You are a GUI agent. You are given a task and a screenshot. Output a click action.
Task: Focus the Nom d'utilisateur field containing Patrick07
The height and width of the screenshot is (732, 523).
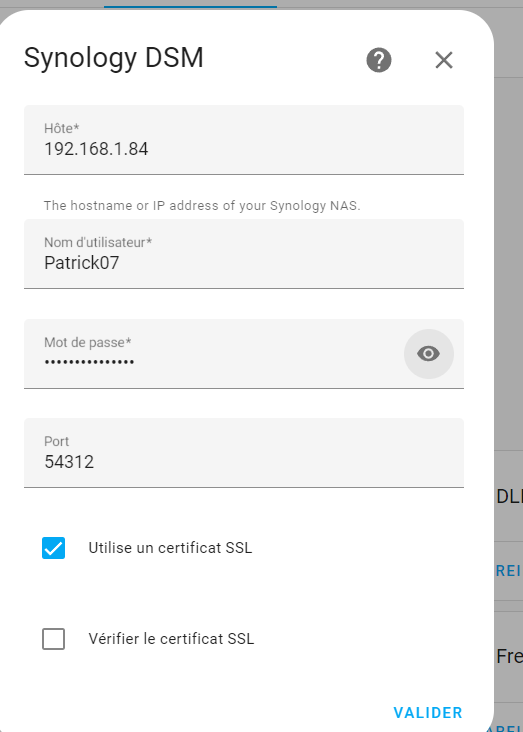(x=244, y=254)
